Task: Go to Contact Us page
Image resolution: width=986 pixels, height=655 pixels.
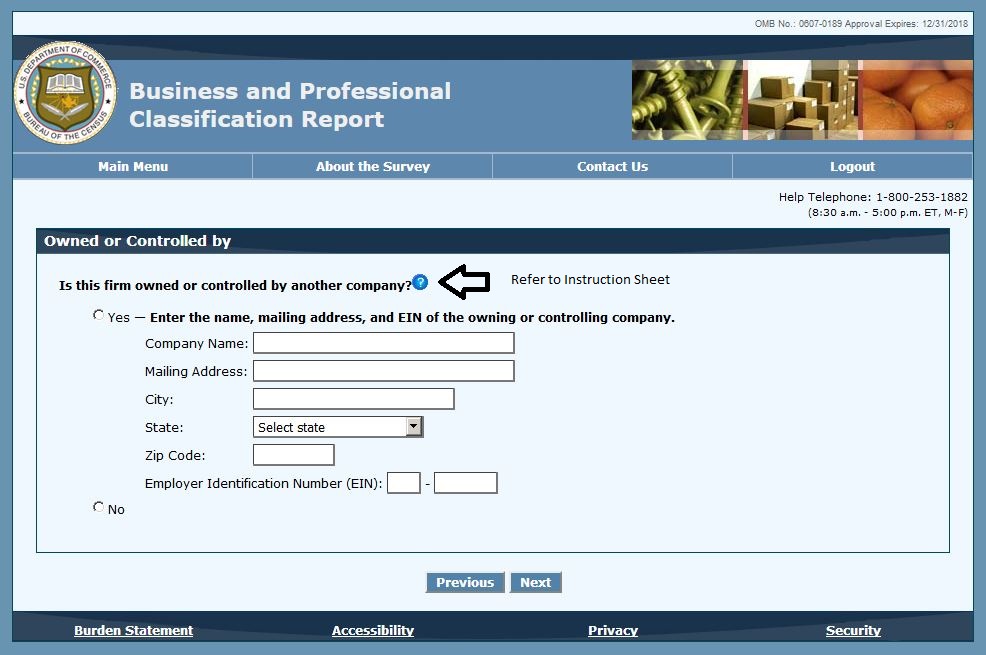Action: click(x=612, y=167)
